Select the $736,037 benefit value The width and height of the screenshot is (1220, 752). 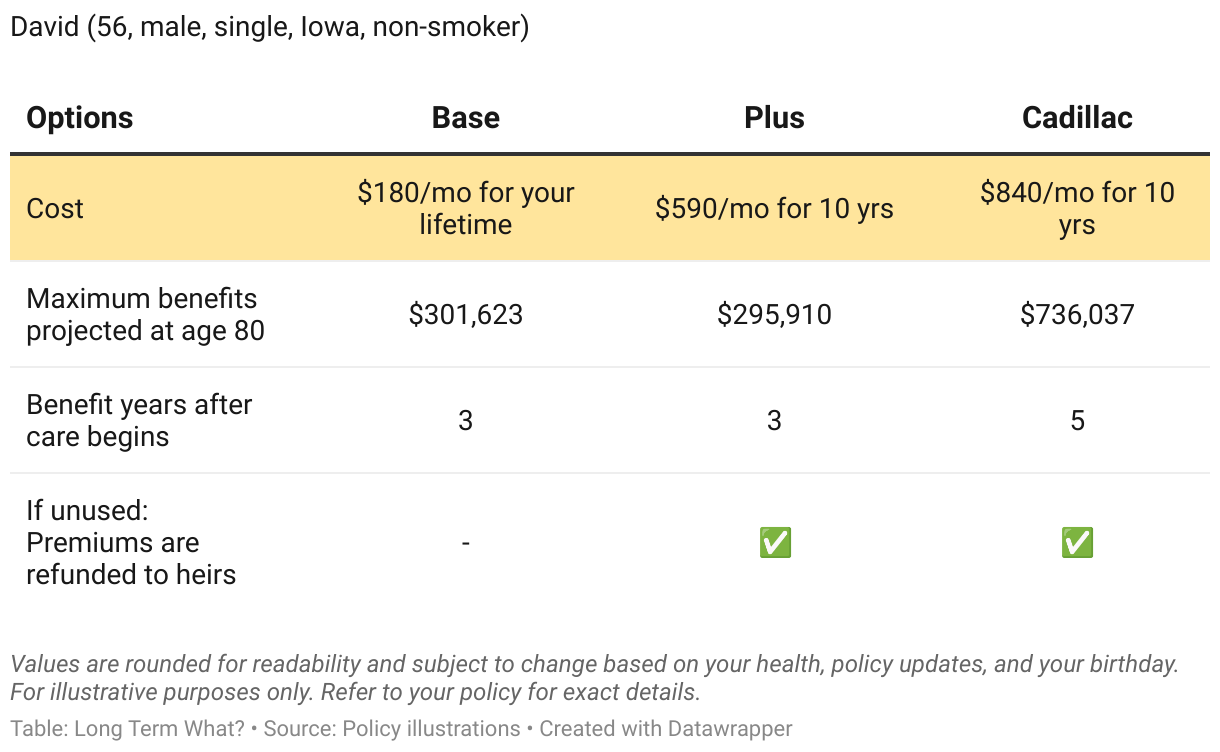(x=1077, y=315)
